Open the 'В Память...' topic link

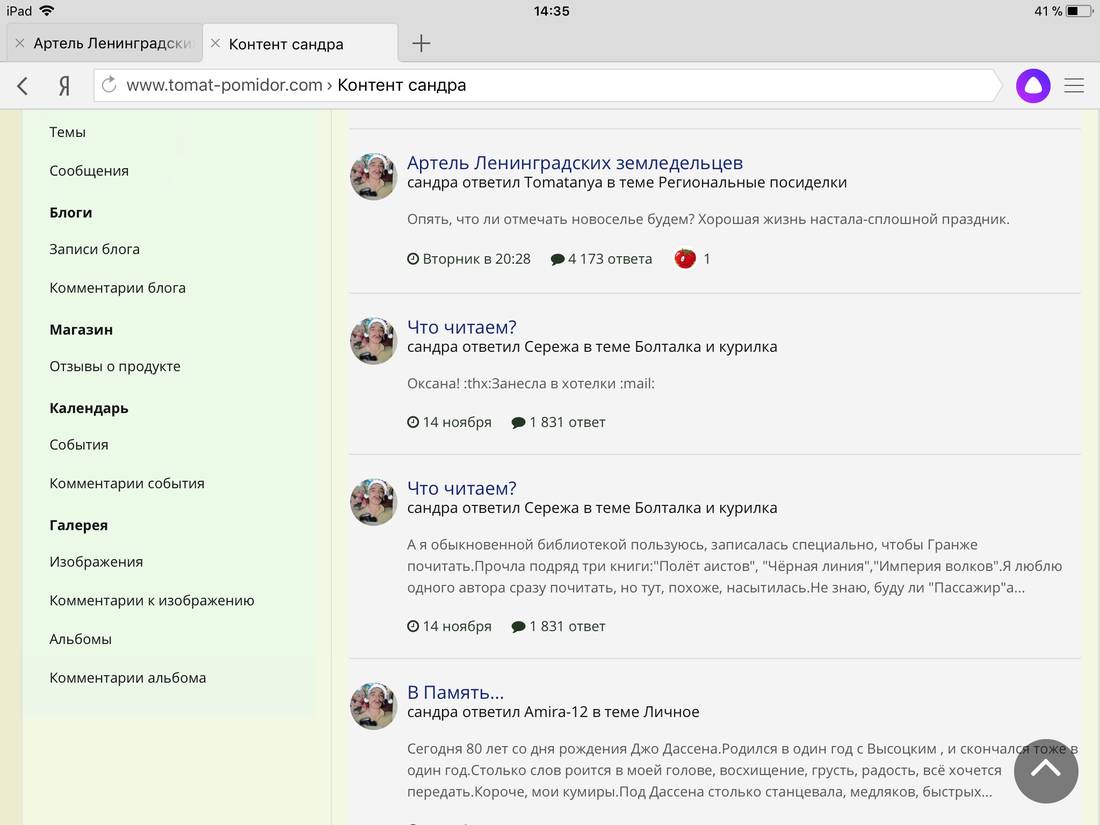455,692
